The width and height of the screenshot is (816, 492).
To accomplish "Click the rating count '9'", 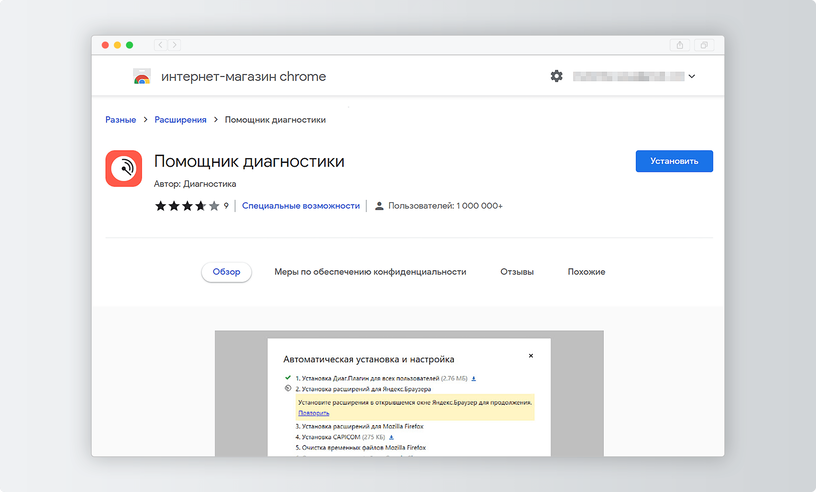I will 226,206.
